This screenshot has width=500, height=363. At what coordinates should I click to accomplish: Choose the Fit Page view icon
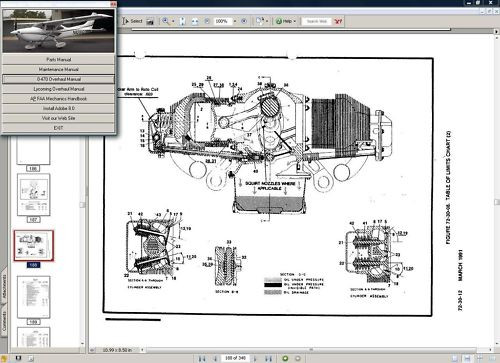tap(182, 21)
